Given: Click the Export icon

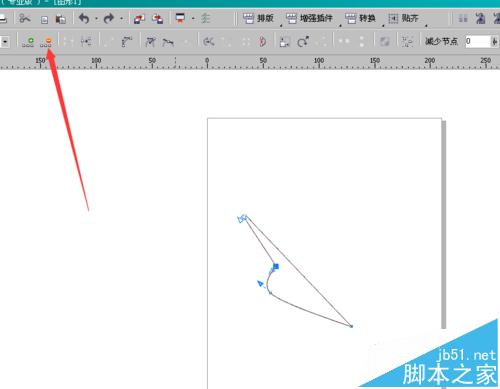Looking at the screenshot, I should click(157, 19).
